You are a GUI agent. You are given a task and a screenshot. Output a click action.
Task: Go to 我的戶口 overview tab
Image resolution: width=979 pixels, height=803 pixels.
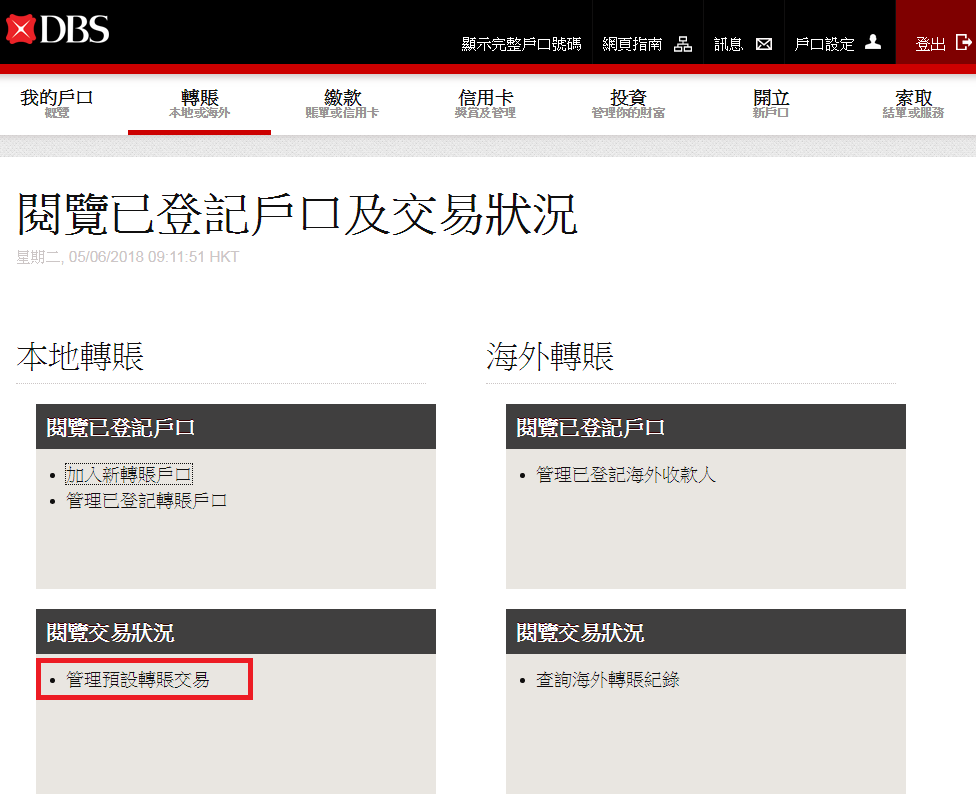click(57, 103)
